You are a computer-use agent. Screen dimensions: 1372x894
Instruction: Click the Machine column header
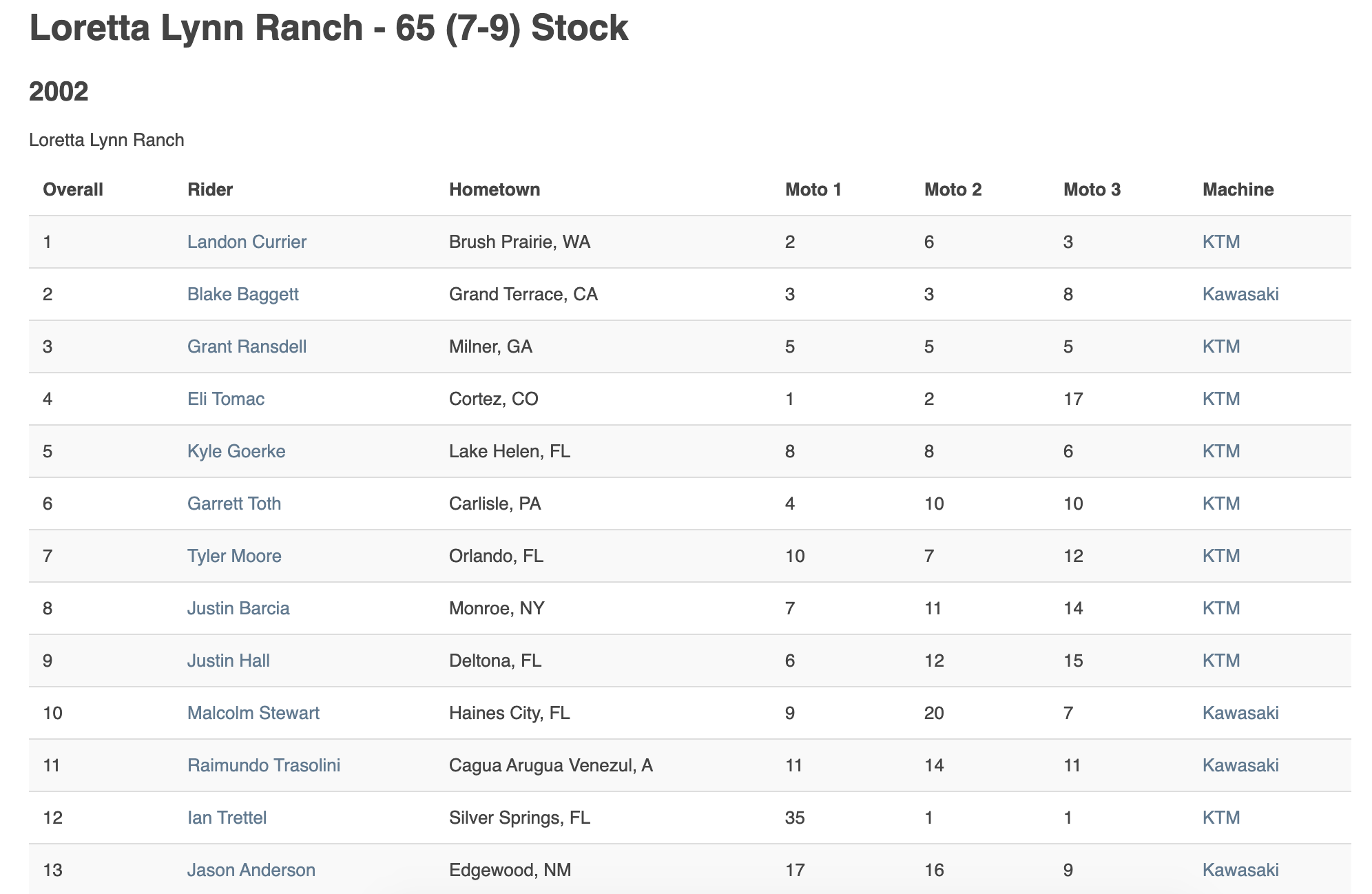1238,189
